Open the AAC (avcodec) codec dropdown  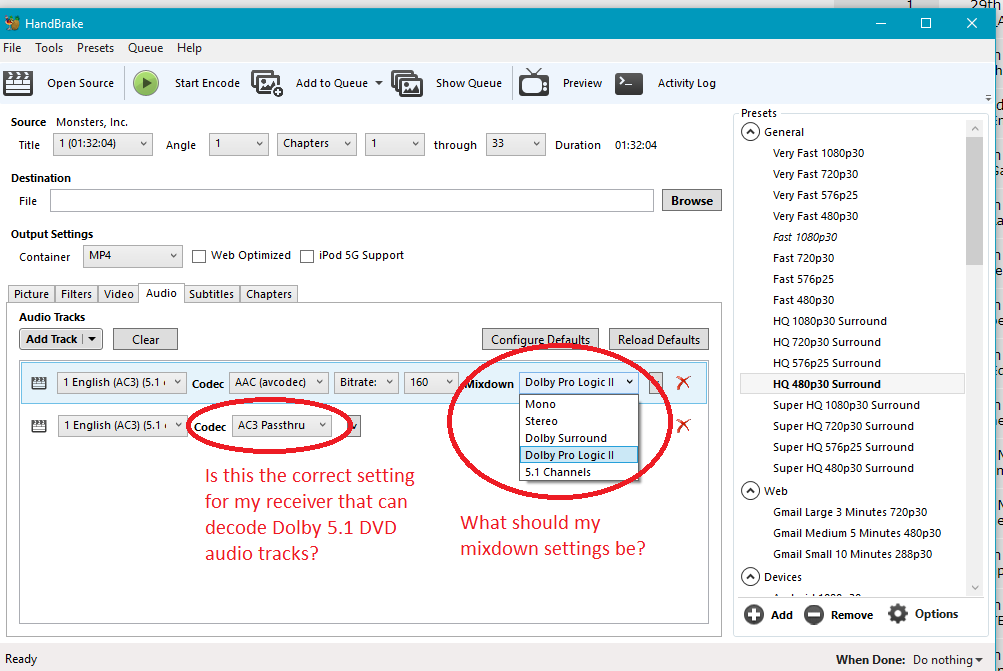[x=279, y=383]
